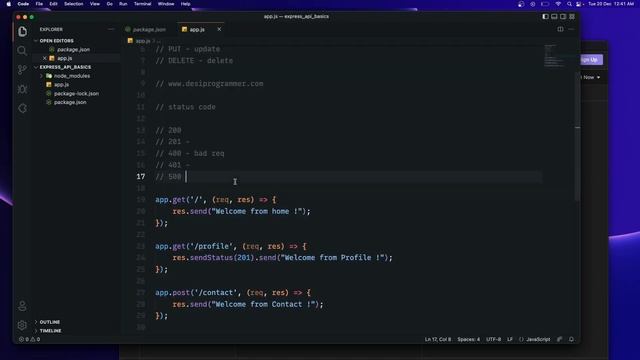Open the Edit menu
Viewport: 640px width, 360px height.
pos(53,4)
